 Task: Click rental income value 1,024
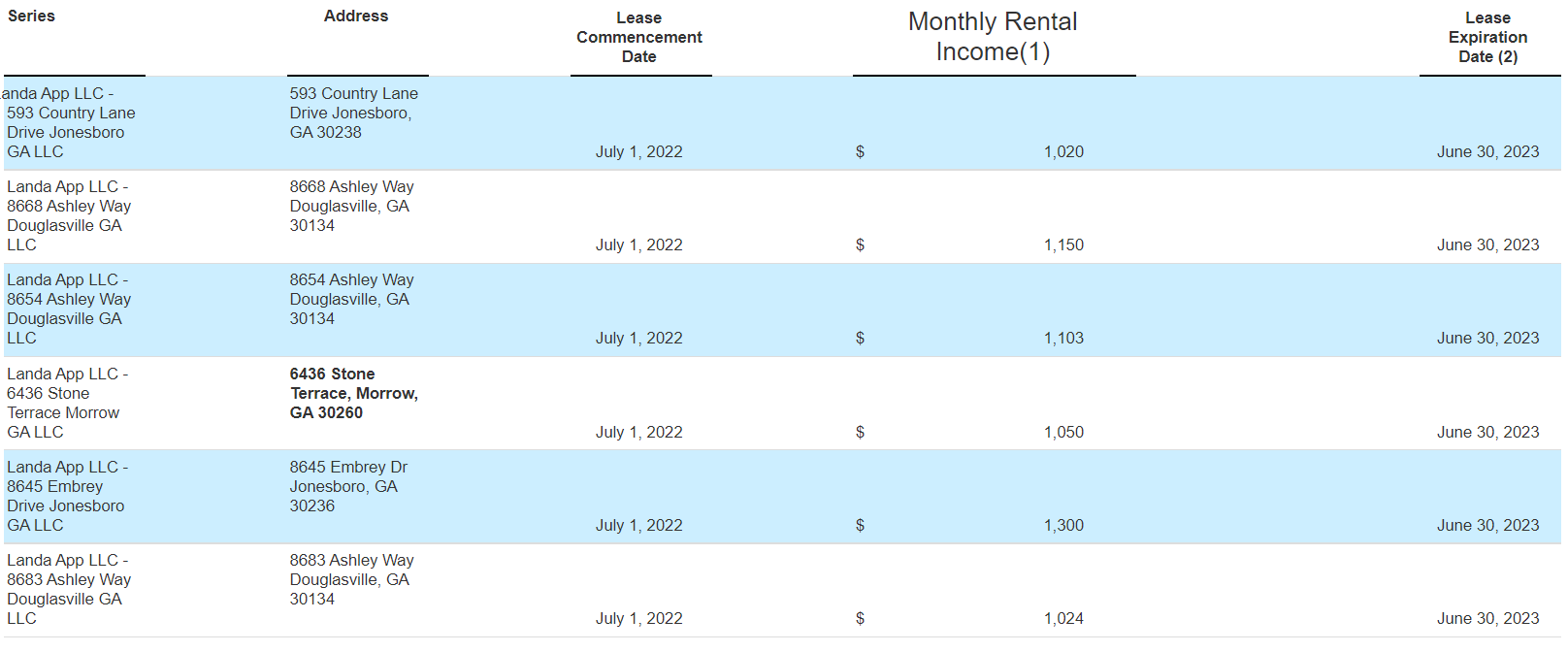[x=1063, y=618]
